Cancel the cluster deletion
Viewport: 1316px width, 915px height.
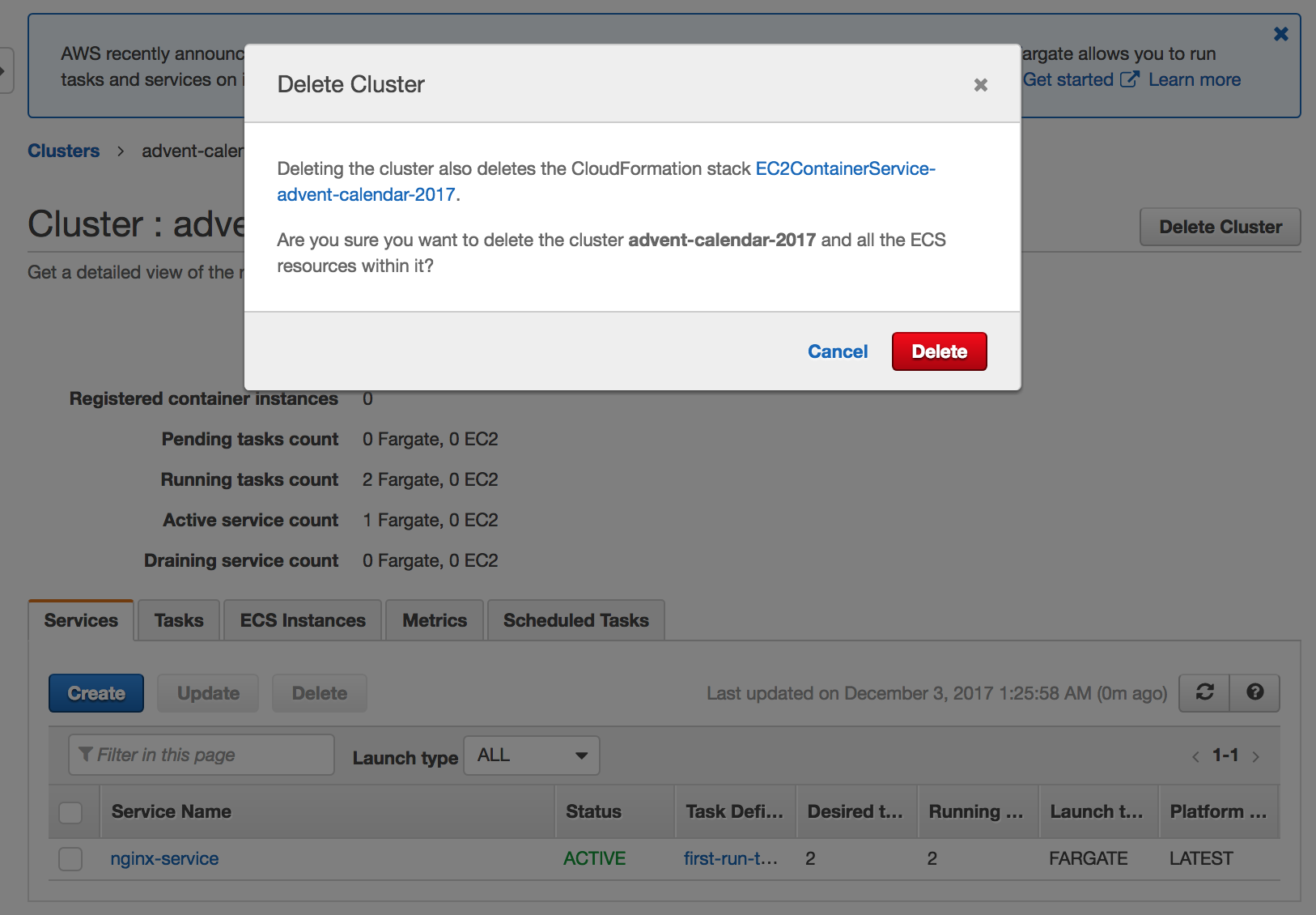click(x=838, y=351)
